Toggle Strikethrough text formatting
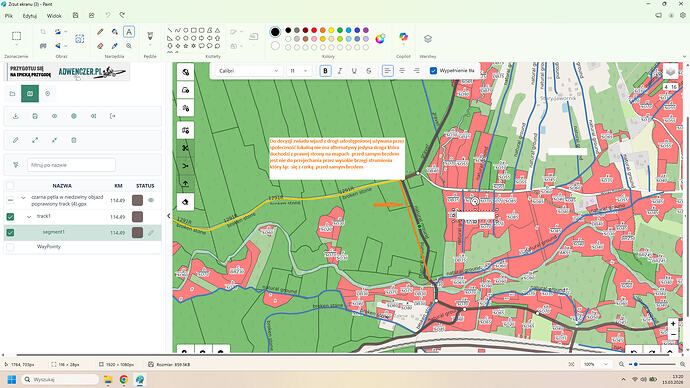 [x=369, y=71]
